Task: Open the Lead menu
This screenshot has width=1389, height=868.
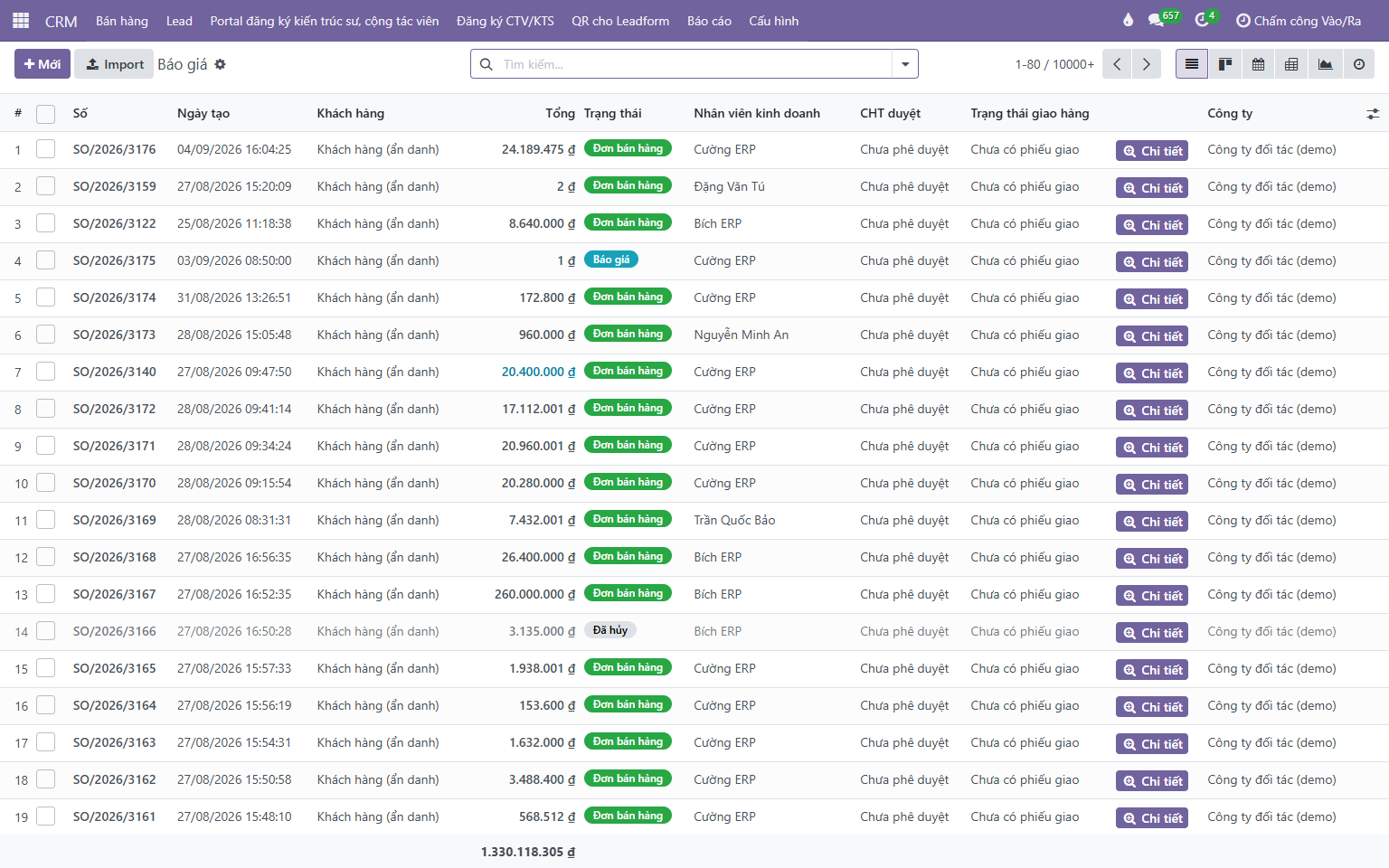Action: 179,21
